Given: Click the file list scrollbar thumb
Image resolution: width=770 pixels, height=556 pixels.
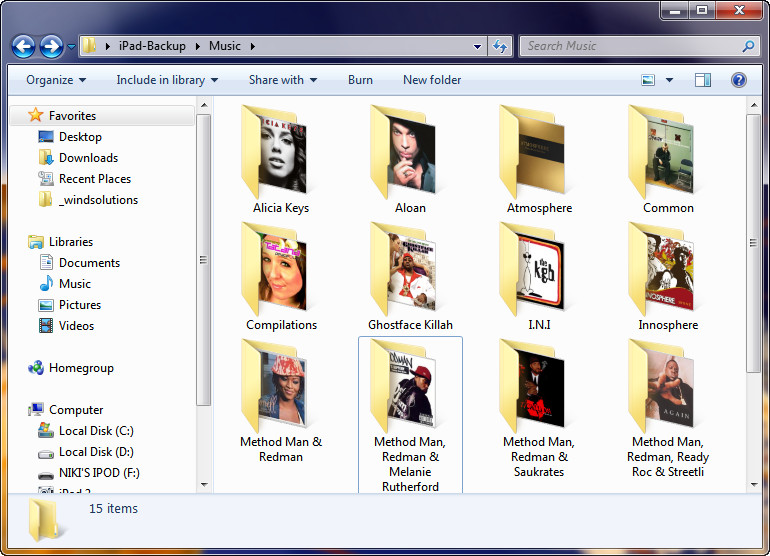Looking at the screenshot, I should pyautogui.click(x=753, y=243).
